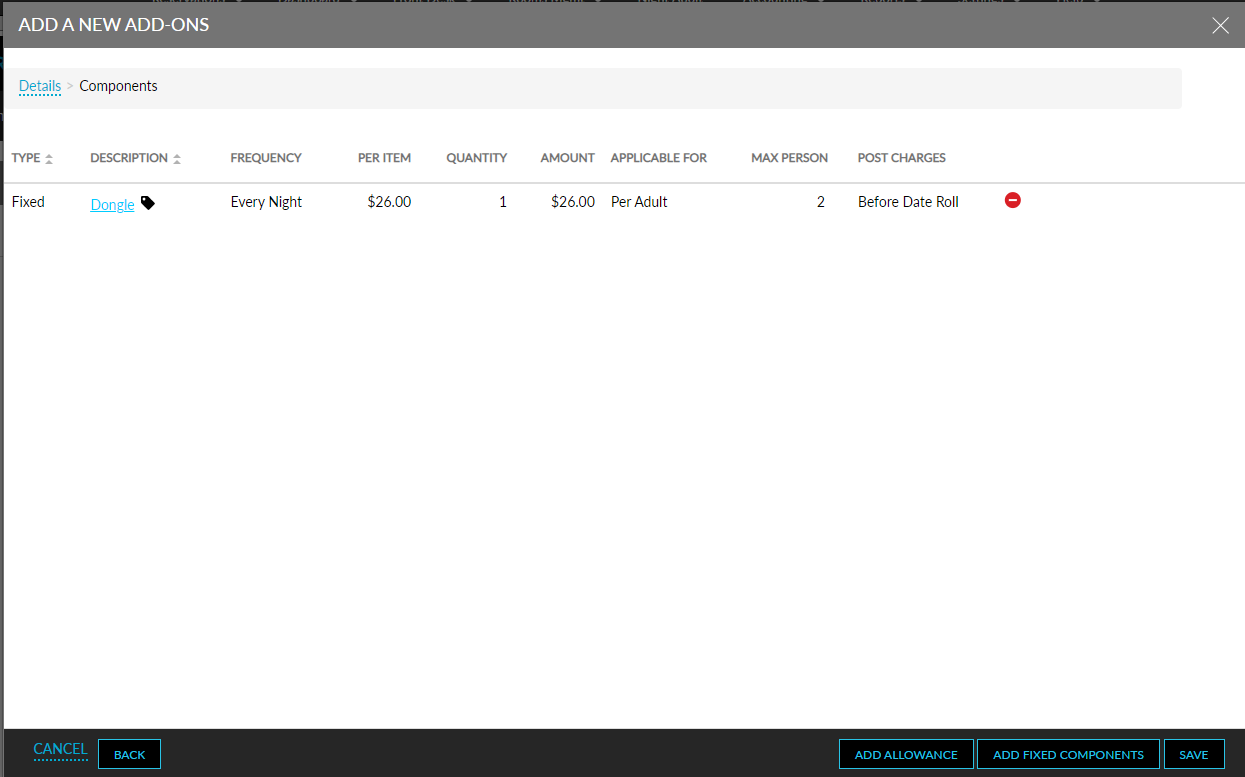Click ADD FIXED COMPONENTS
The height and width of the screenshot is (777, 1245).
(x=1068, y=754)
